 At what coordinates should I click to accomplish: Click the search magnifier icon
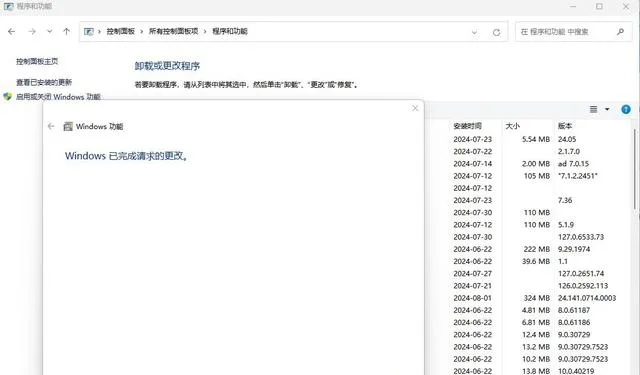coord(620,31)
